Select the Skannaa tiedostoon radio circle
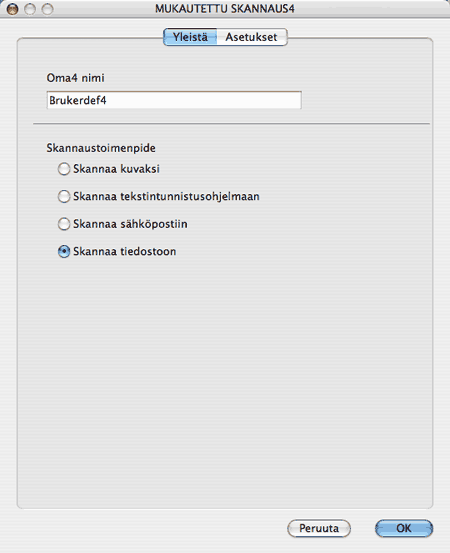The height and width of the screenshot is (553, 450). click(x=64, y=251)
